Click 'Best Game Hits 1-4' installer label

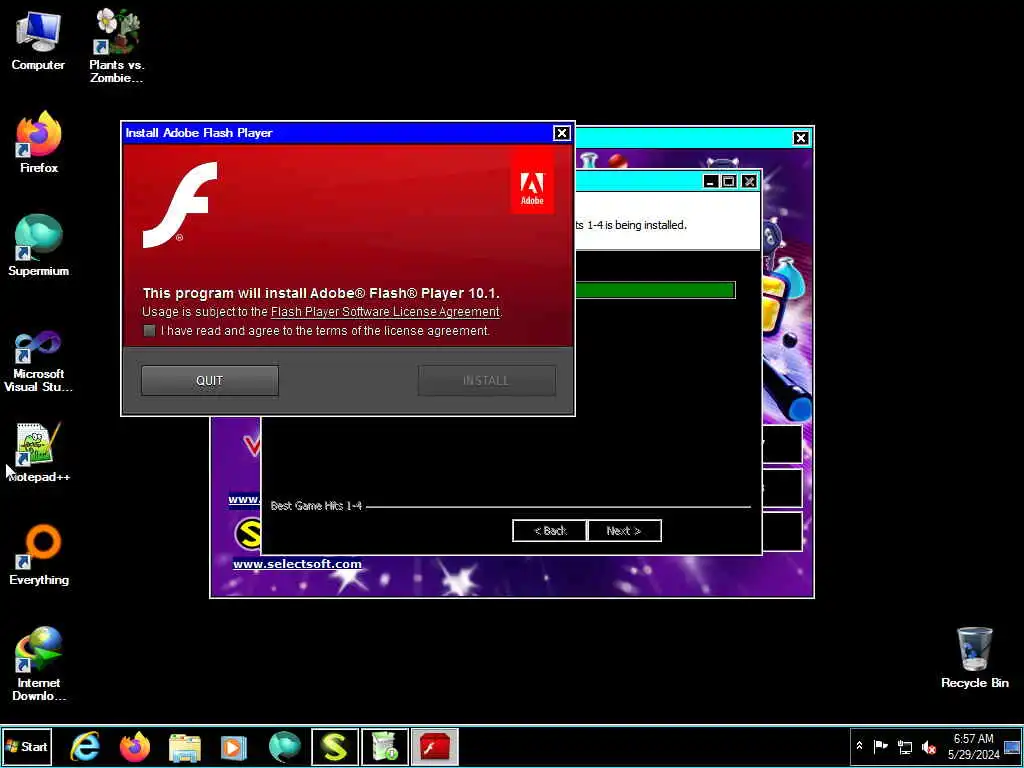tap(316, 505)
